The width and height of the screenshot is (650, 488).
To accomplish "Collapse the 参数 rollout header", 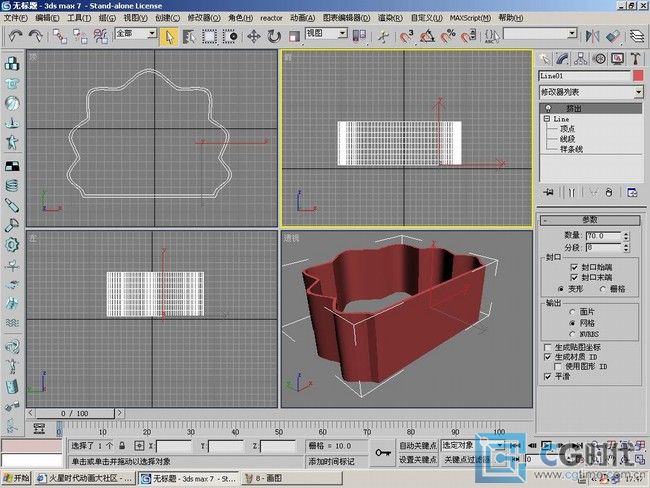I will 590,220.
